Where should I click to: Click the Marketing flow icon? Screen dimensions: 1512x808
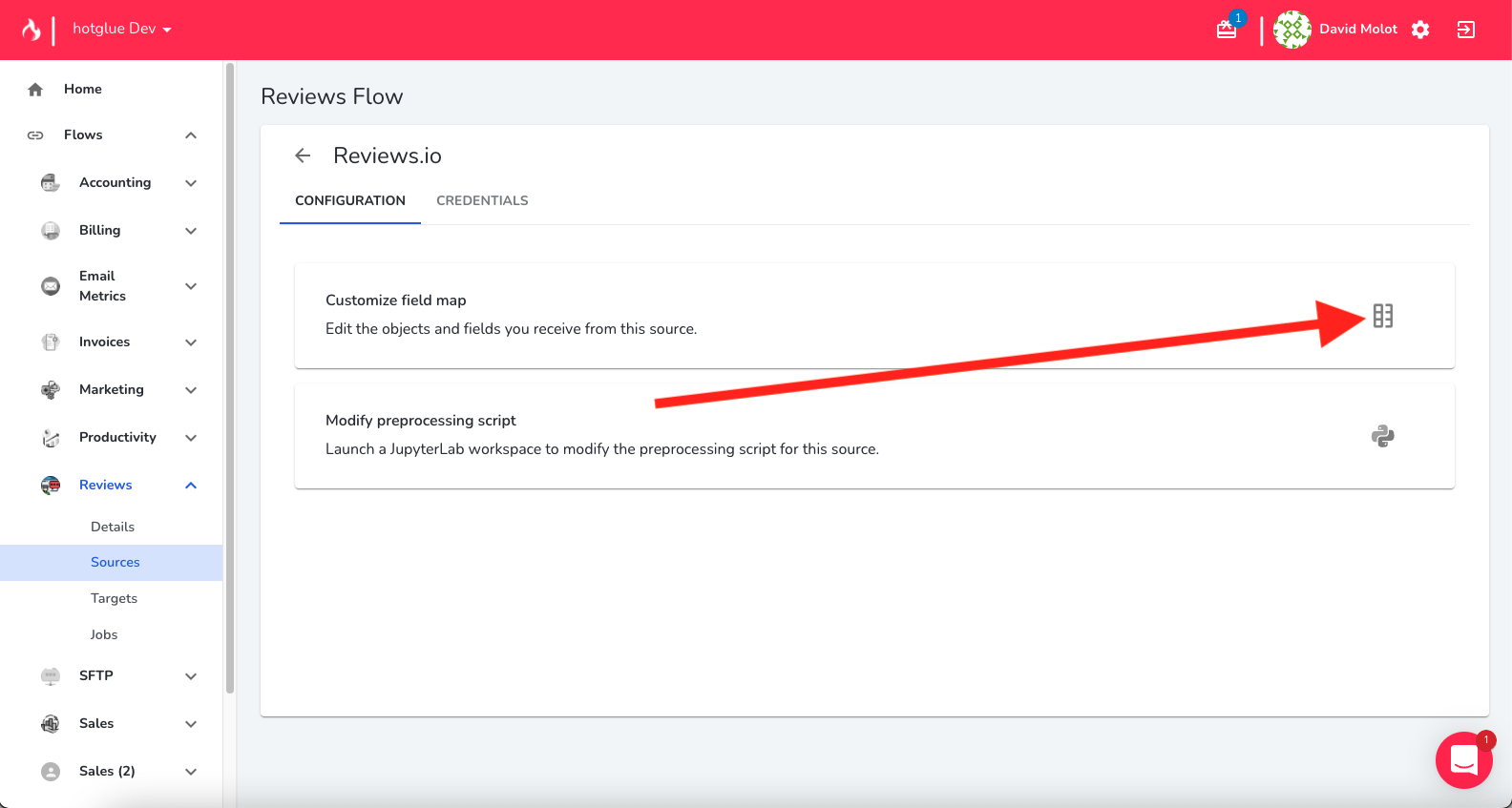51,389
